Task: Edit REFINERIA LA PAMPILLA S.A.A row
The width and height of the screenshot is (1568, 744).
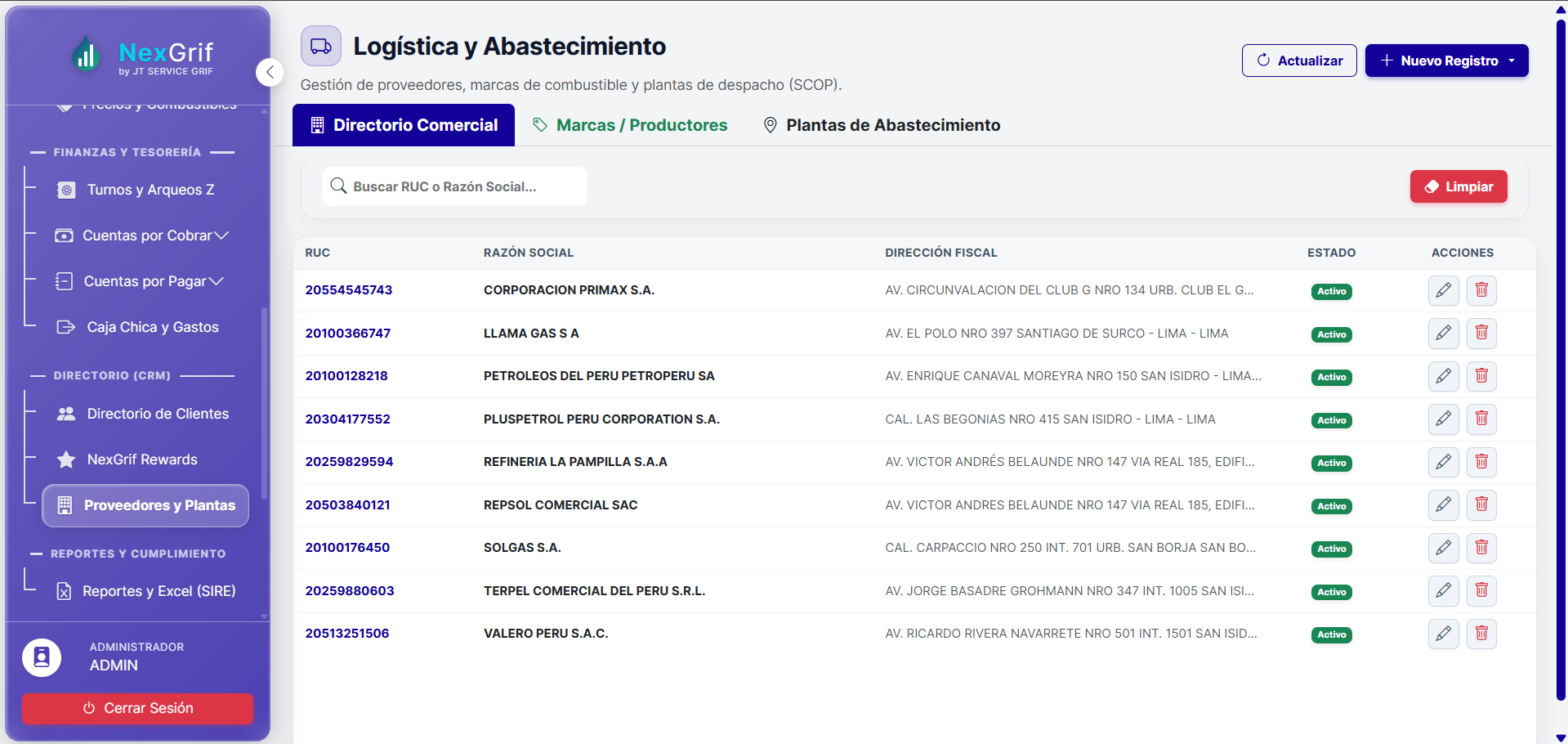Action: tap(1443, 462)
